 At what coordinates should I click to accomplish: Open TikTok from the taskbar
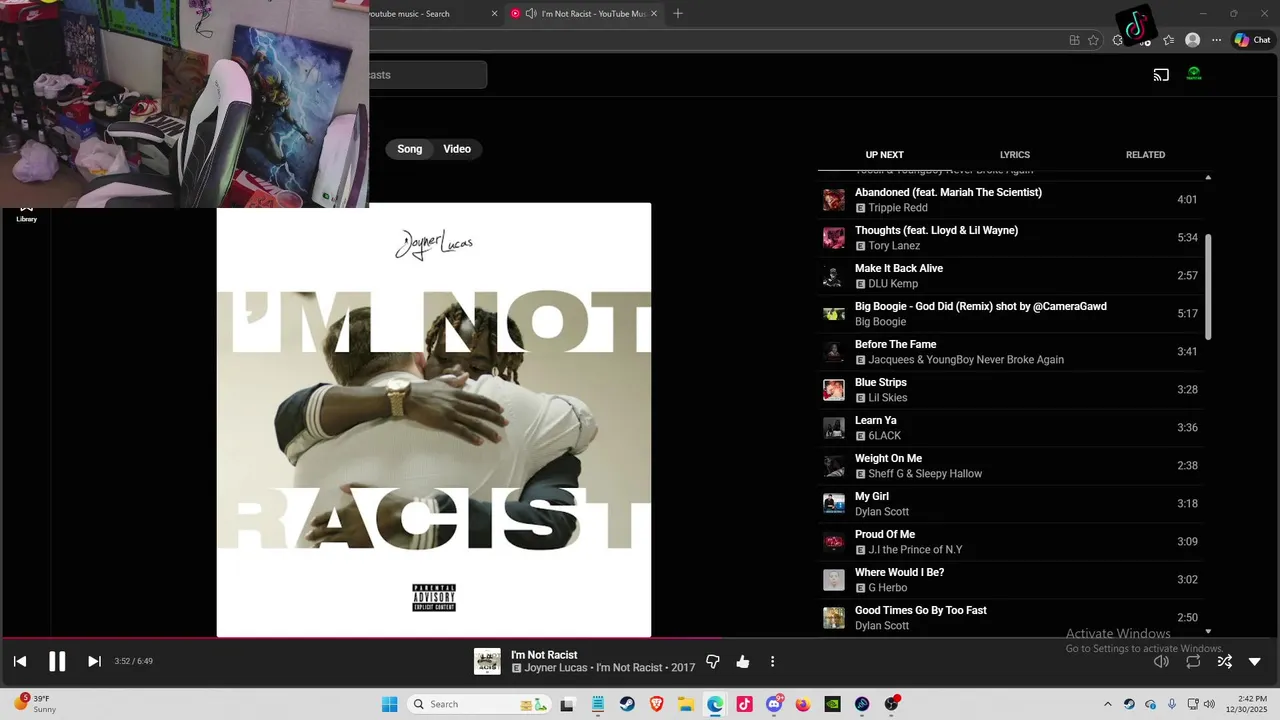744,704
